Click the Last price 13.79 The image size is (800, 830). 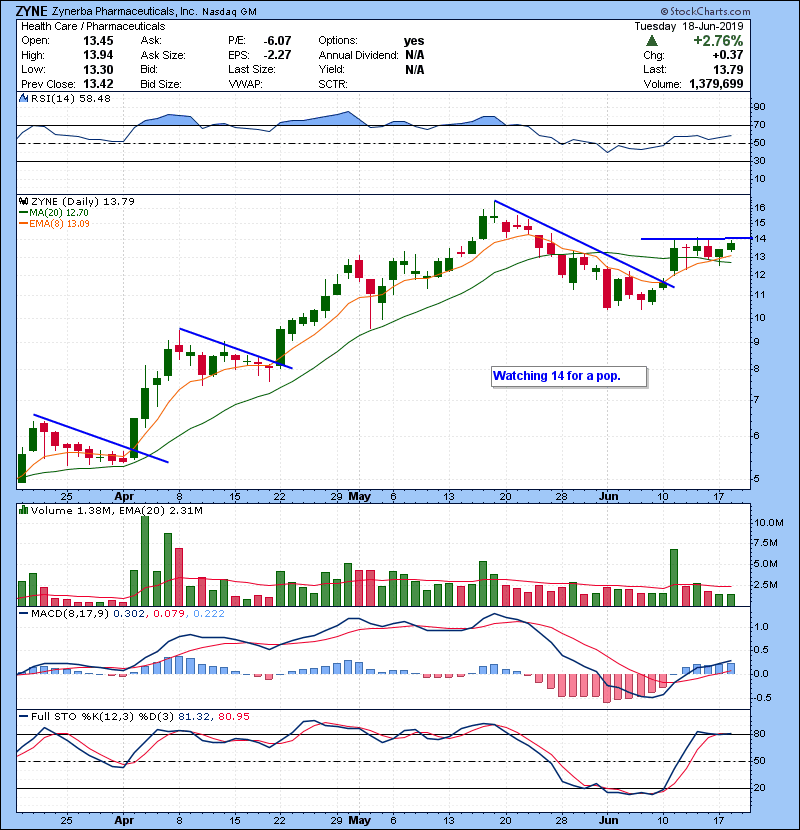728,69
